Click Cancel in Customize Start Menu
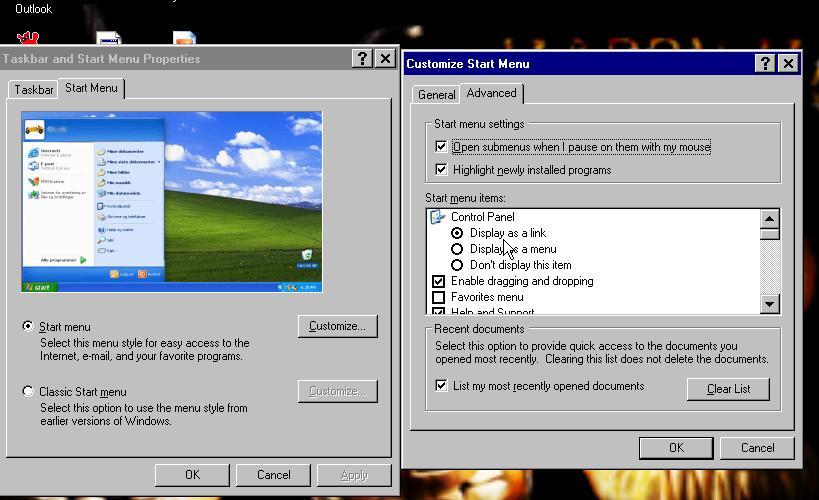Image resolution: width=819 pixels, height=500 pixels. click(x=757, y=448)
